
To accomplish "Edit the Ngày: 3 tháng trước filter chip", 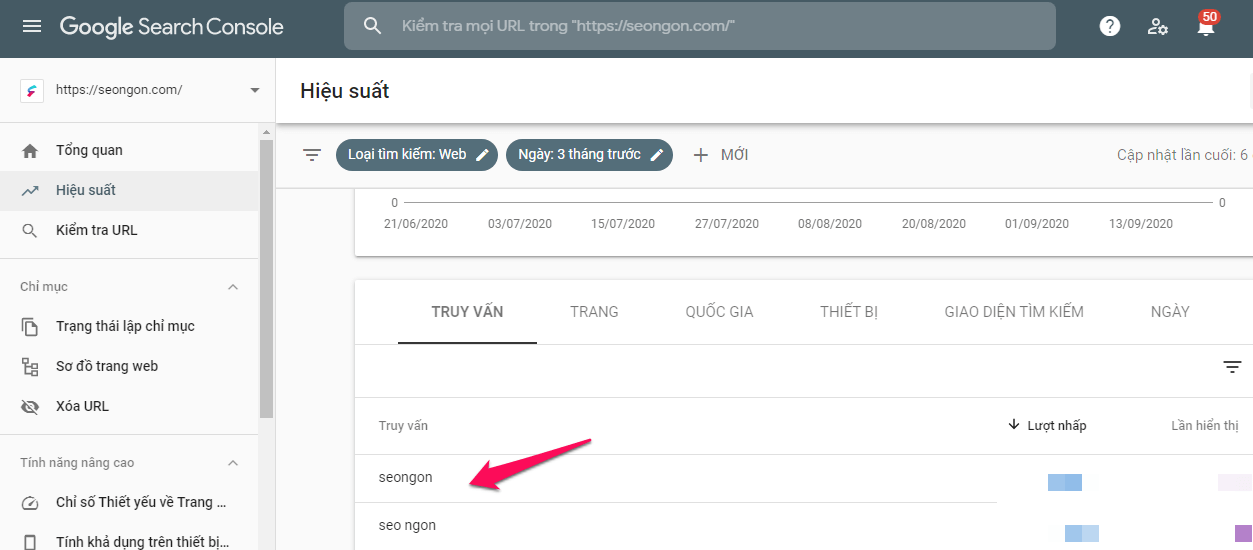I will [x=589, y=155].
